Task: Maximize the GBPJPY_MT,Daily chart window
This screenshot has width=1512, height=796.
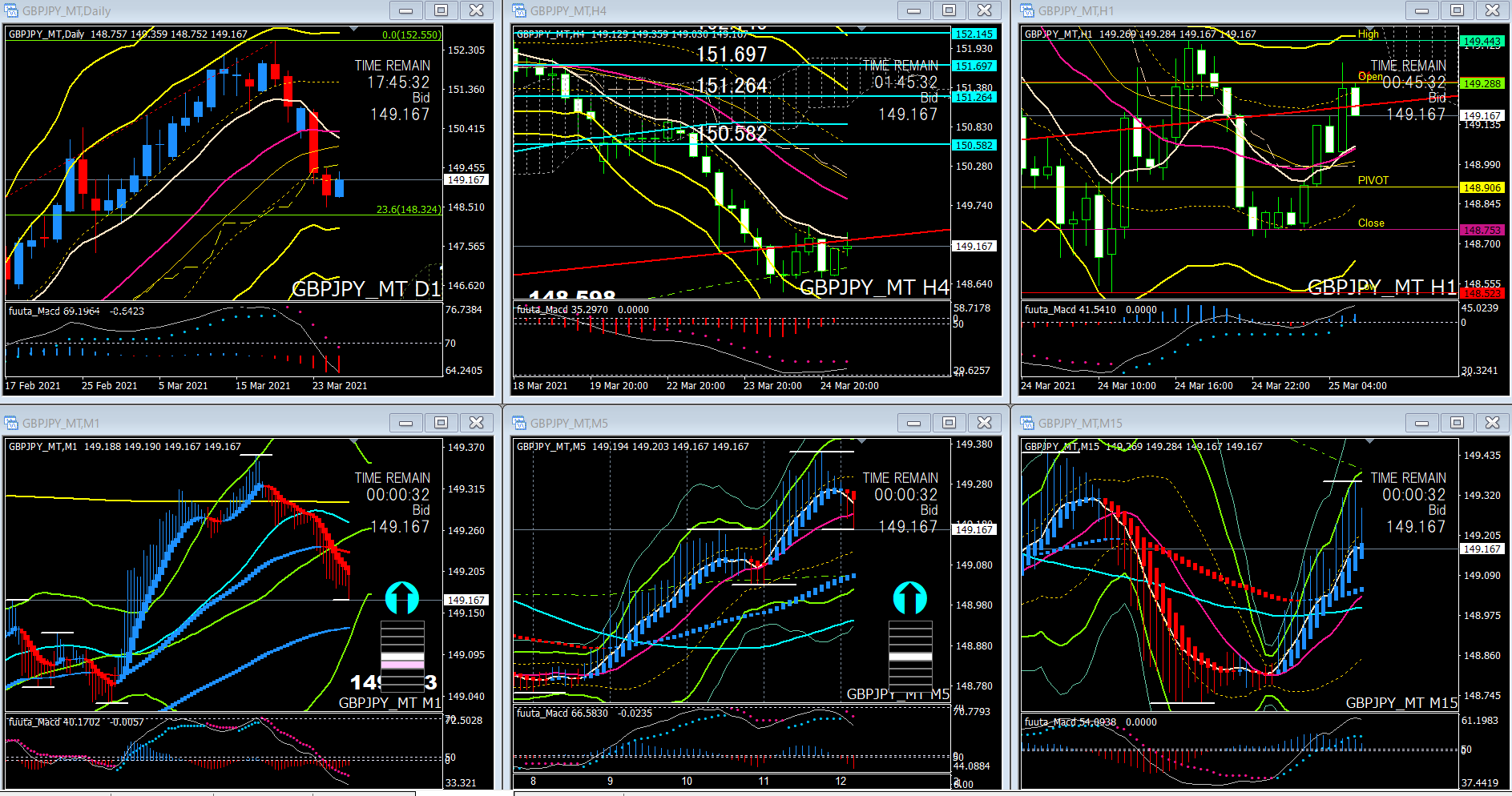Action: (x=441, y=10)
